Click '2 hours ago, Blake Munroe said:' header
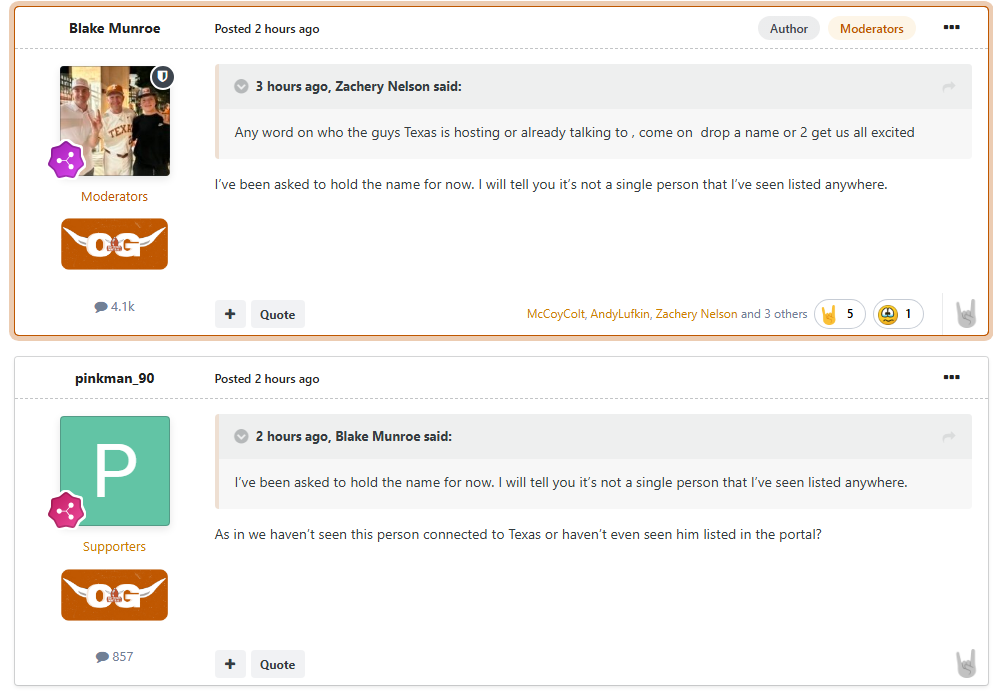 pos(353,437)
